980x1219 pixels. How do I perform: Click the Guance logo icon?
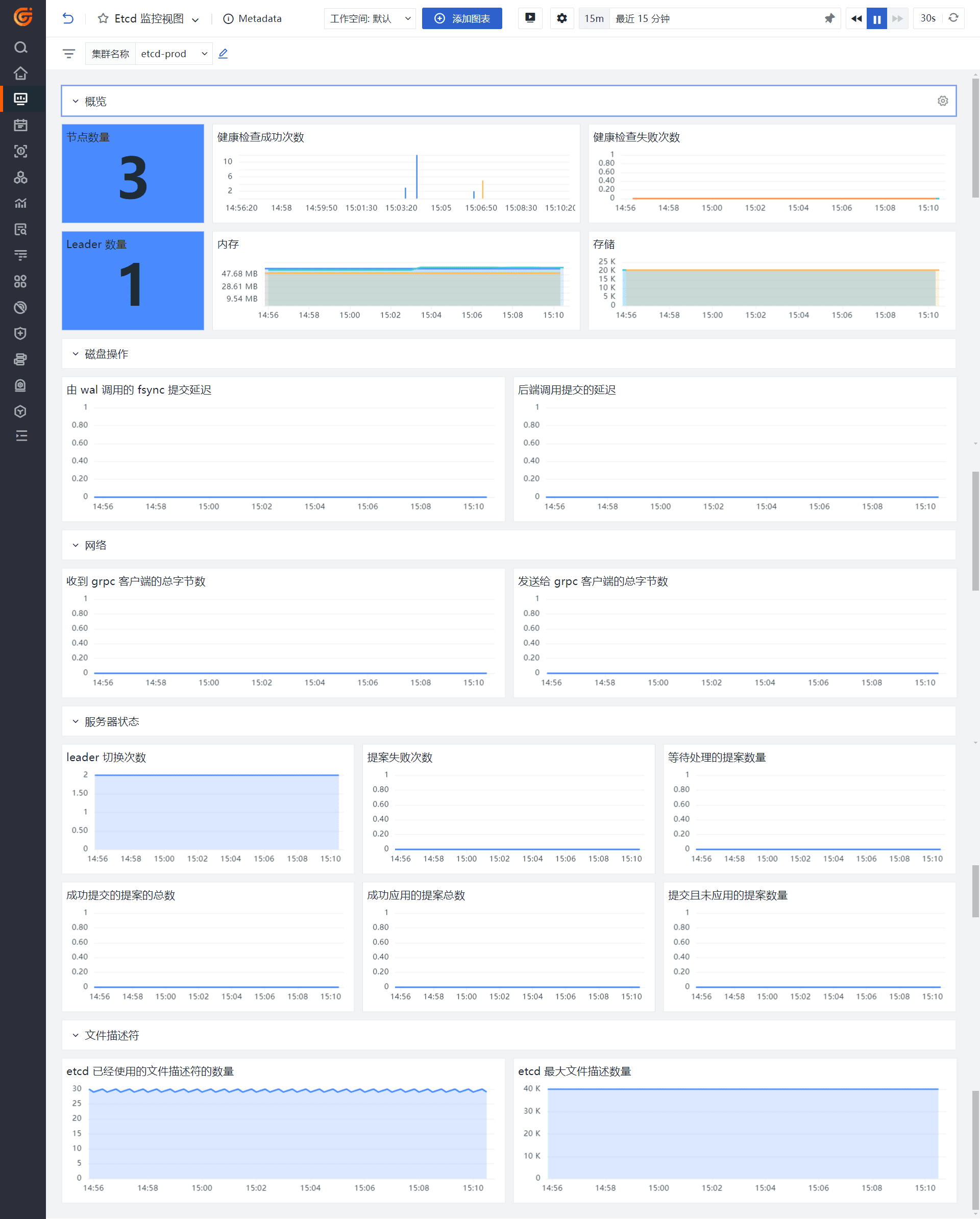click(22, 17)
